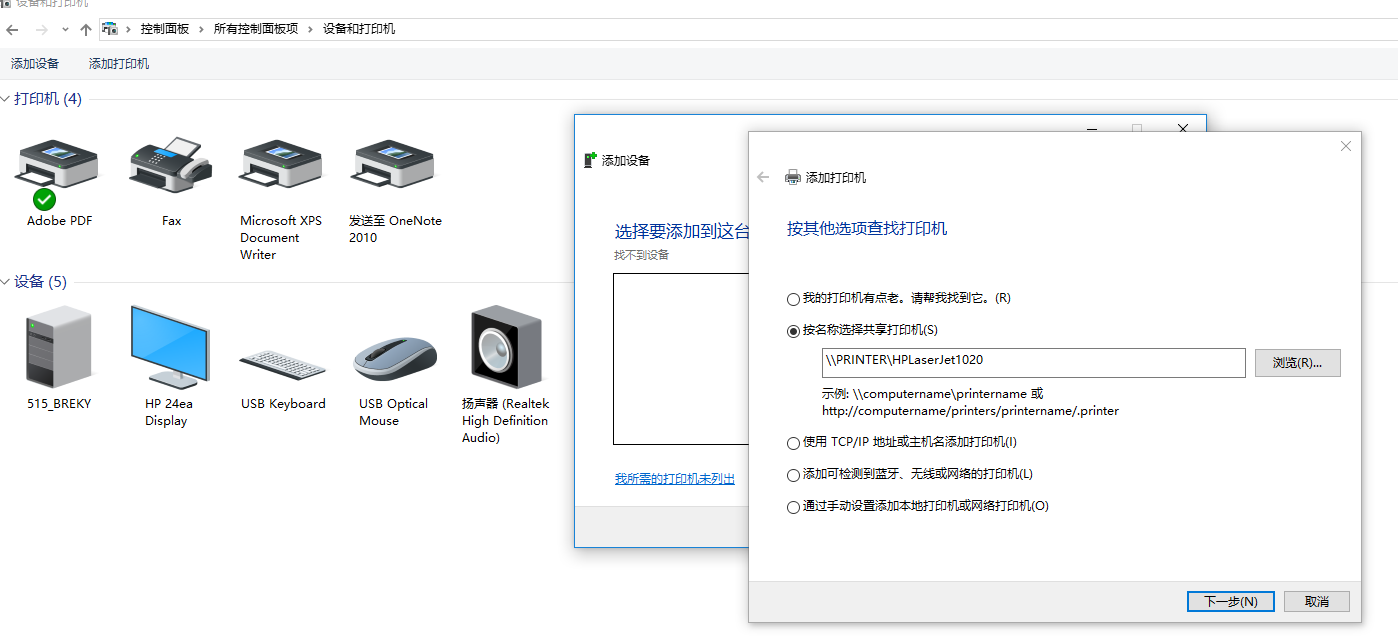Click the 取消 button
1398x637 pixels.
(1317, 601)
